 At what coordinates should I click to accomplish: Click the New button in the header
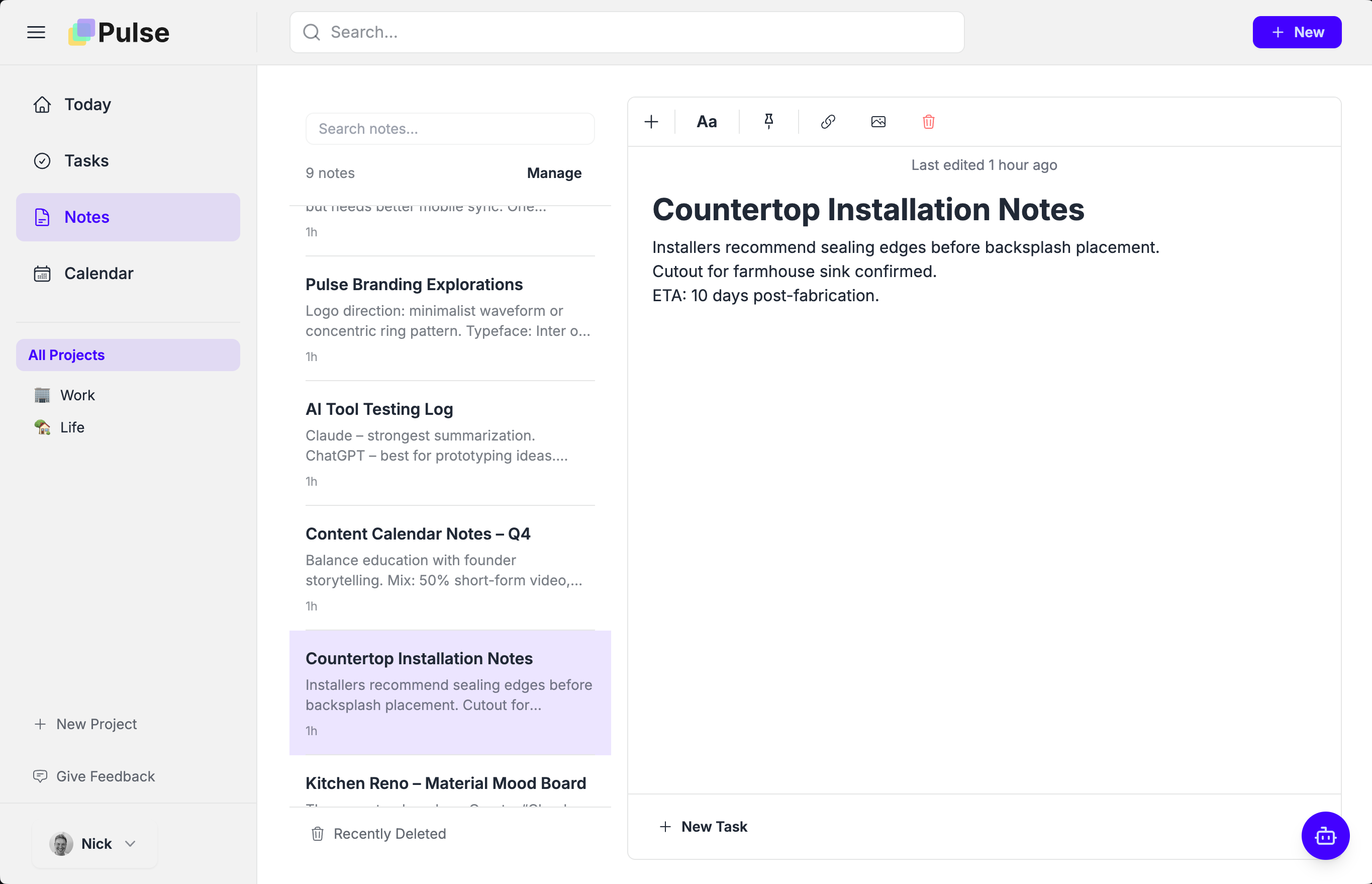1296,32
